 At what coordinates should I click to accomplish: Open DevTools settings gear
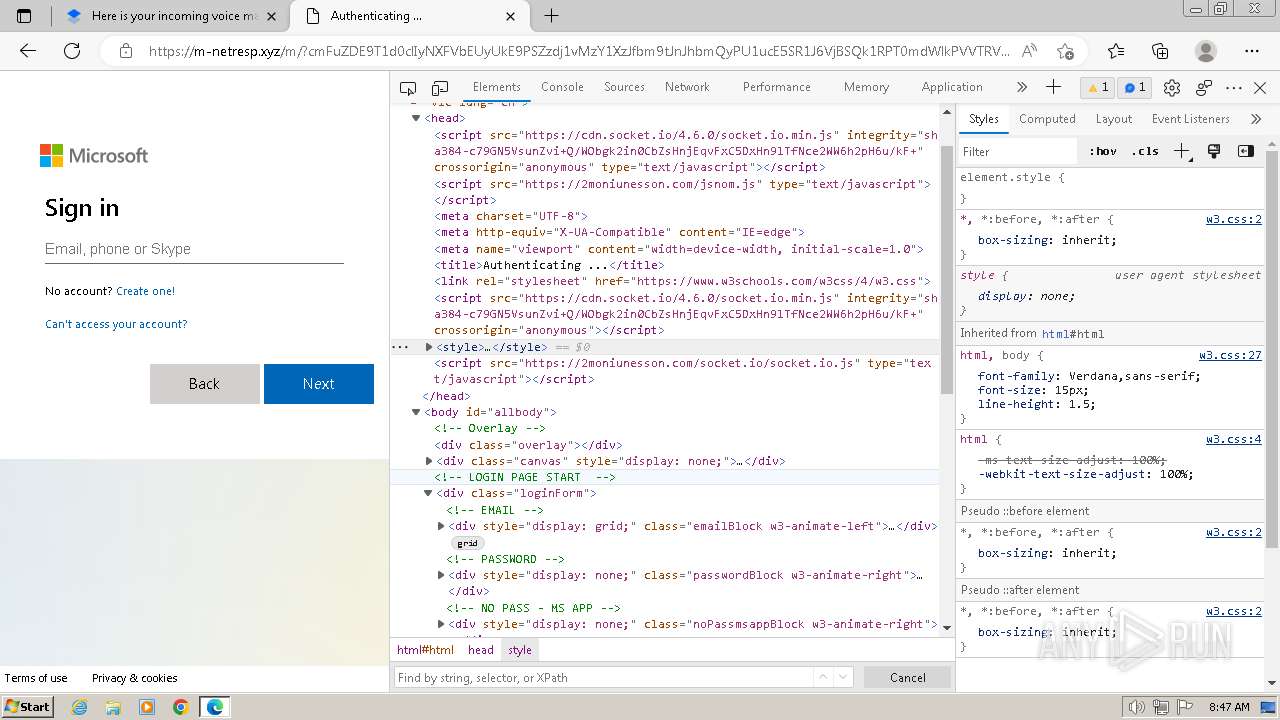(1172, 88)
